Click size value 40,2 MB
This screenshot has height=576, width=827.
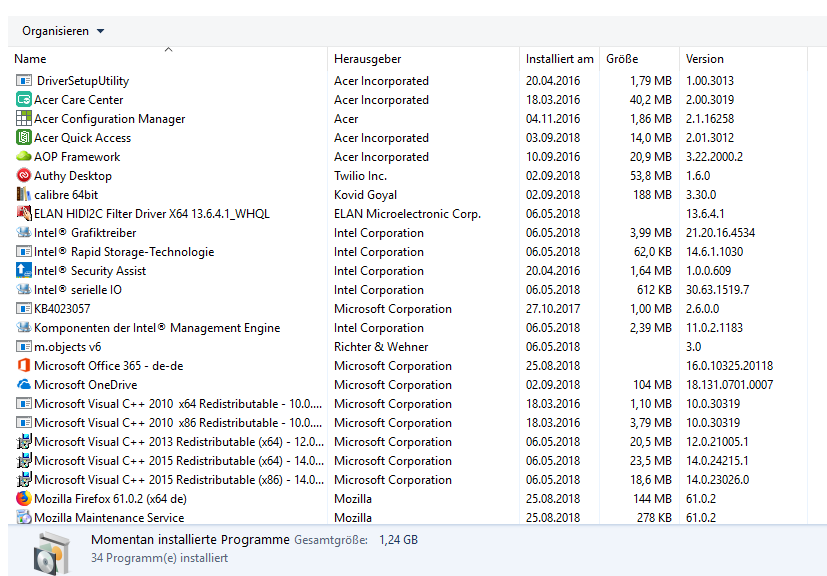(651, 100)
